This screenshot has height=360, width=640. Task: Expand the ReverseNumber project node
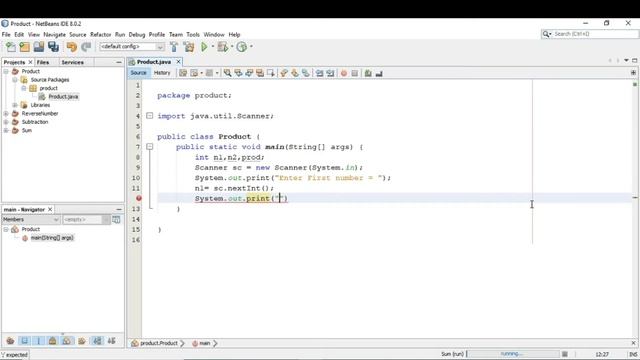click(6, 113)
